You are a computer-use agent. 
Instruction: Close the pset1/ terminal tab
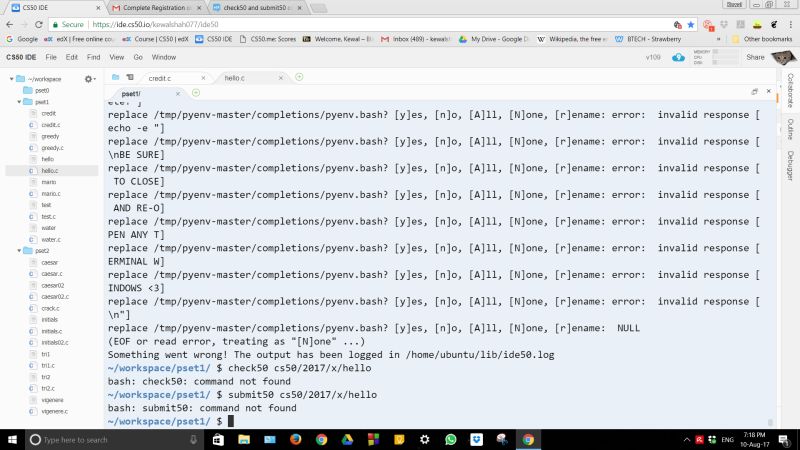[178, 94]
